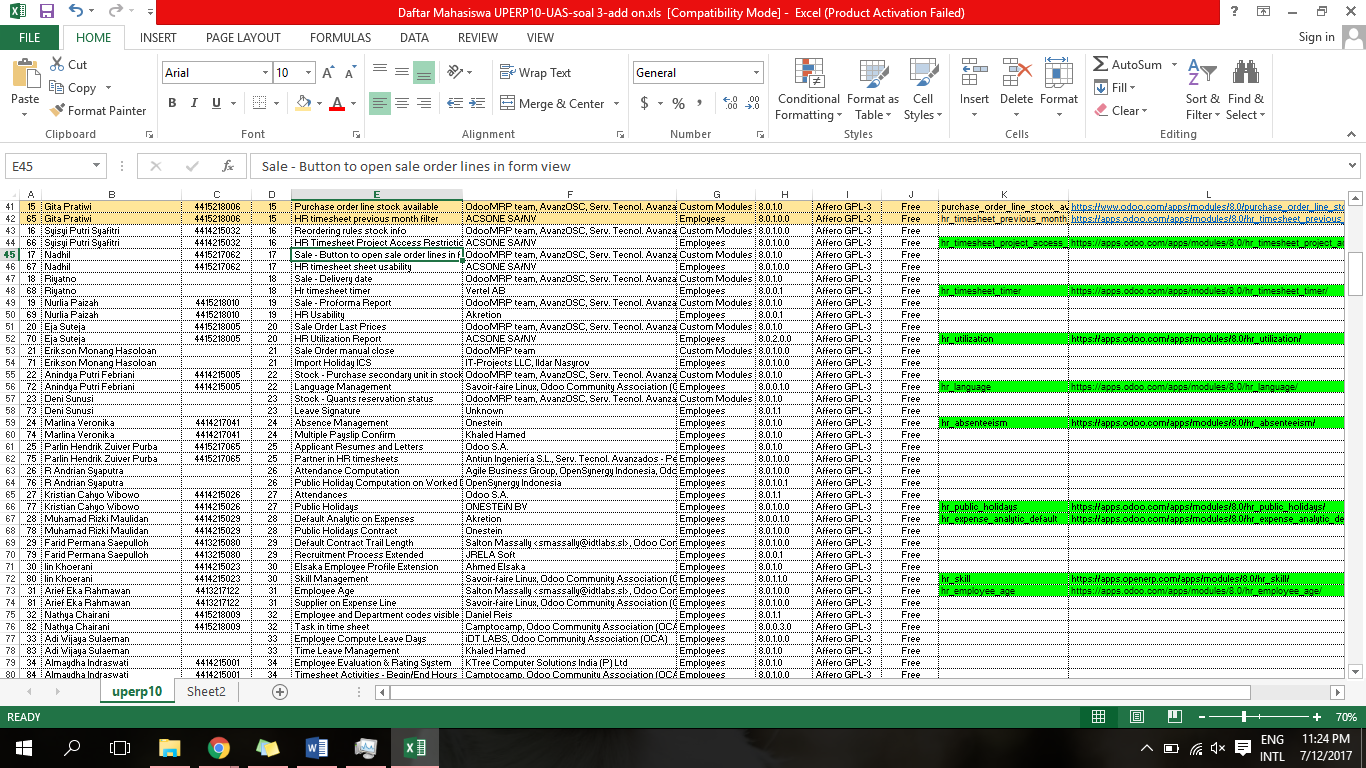
Task: Decrease the font size
Action: coord(352,73)
